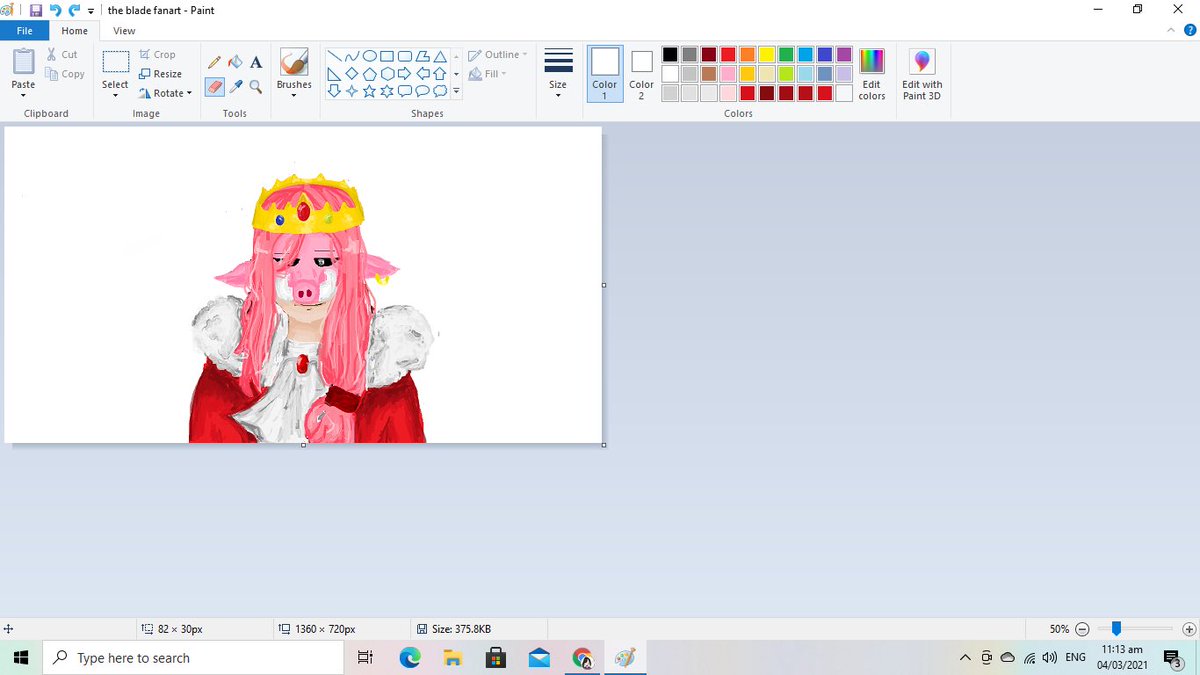Screen dimensions: 1200x675
Task: Open the Mail app from taskbar
Action: click(x=539, y=658)
